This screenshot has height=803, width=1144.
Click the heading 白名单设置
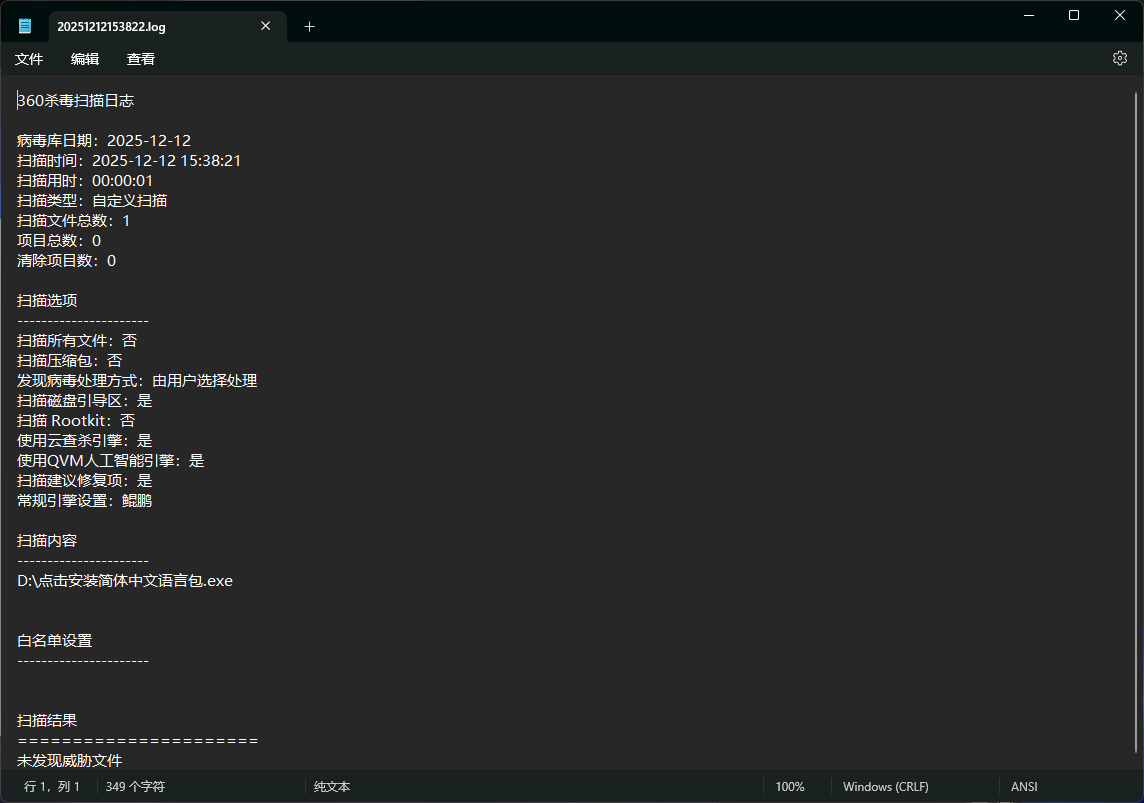pos(55,640)
